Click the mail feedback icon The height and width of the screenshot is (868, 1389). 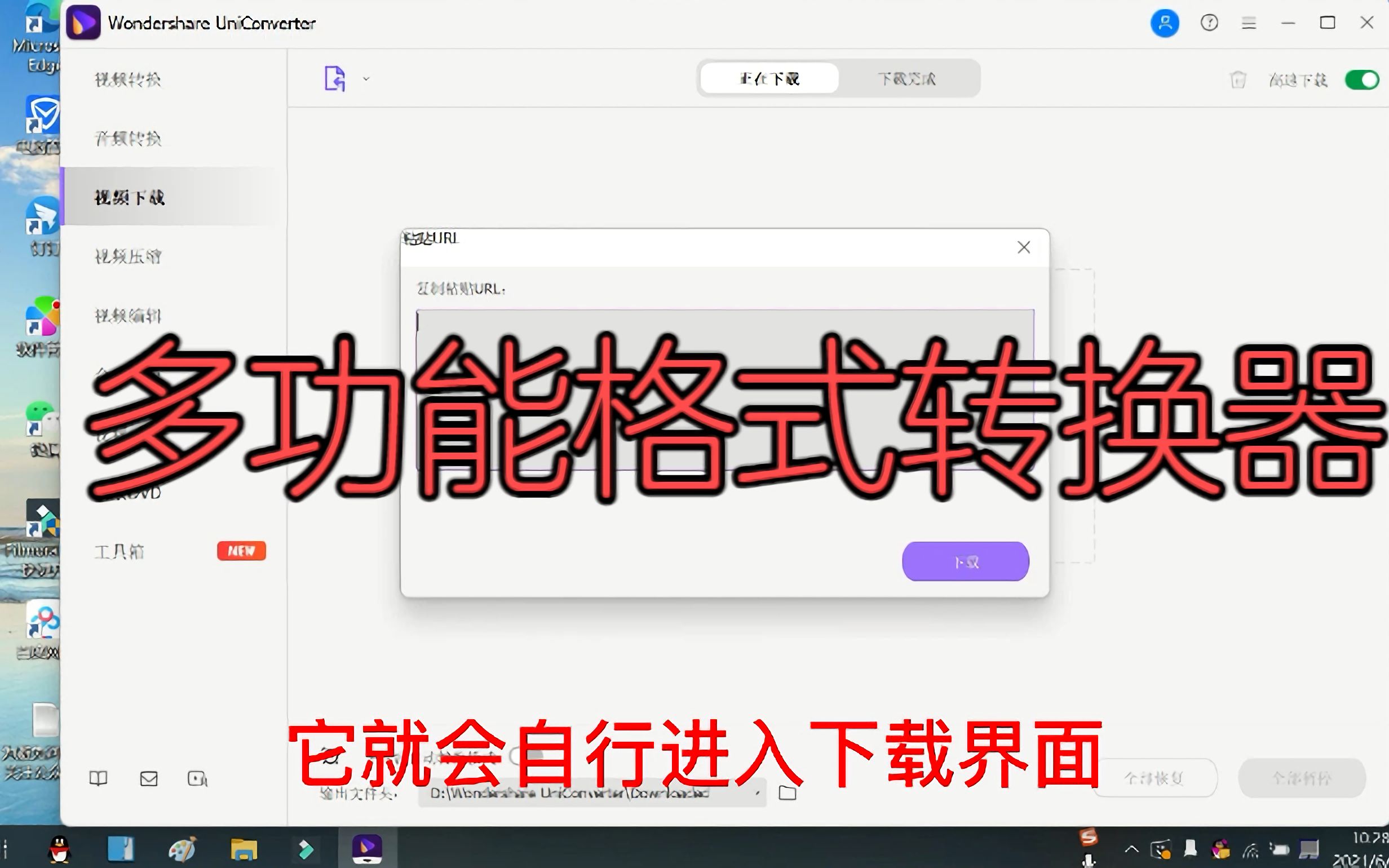click(x=149, y=778)
